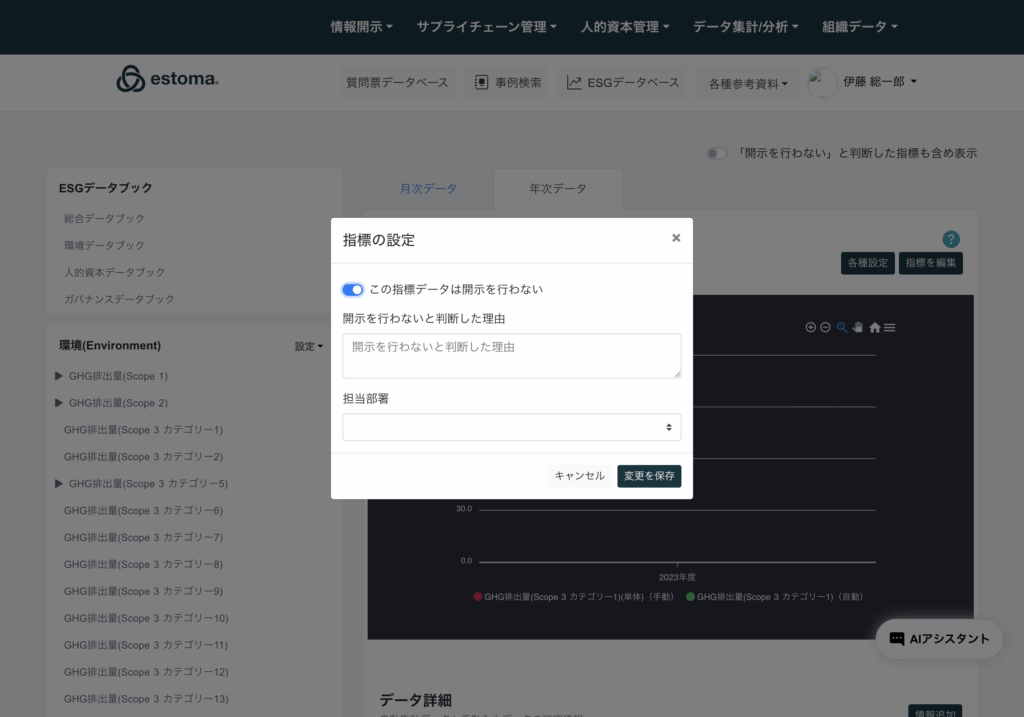Viewport: 1024px width, 717px height.
Task: Click the teal help question mark icon
Action: (x=951, y=239)
